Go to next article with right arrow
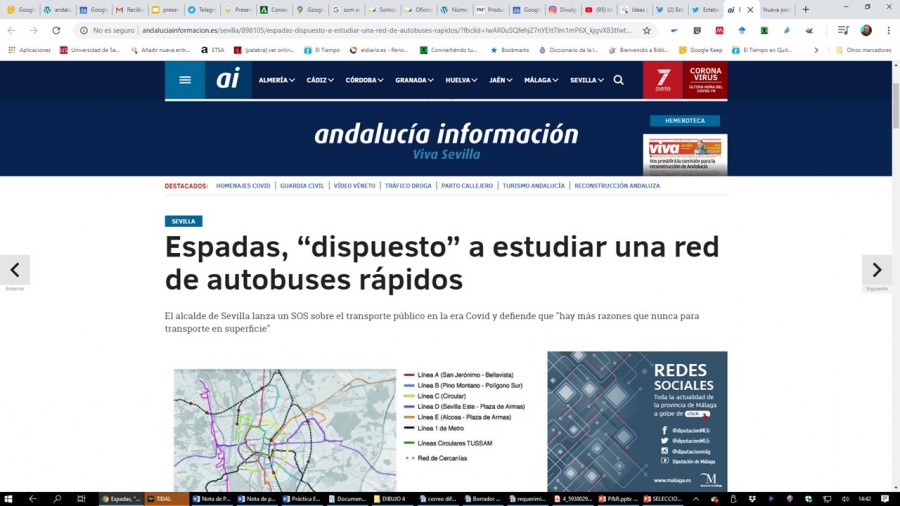 [x=876, y=270]
